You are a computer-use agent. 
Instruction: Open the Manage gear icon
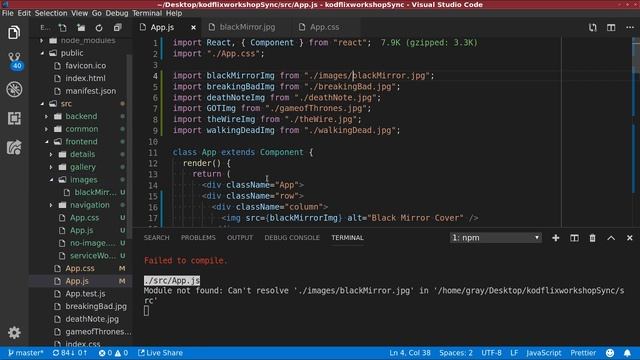click(x=14, y=333)
